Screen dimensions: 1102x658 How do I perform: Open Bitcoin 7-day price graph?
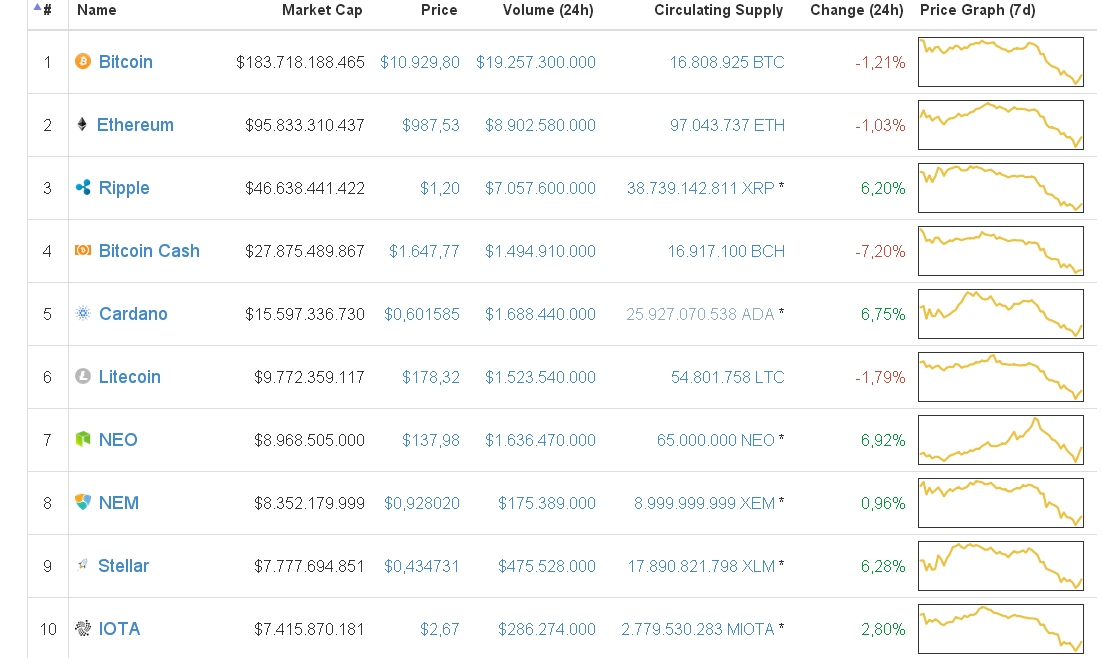(x=1001, y=62)
